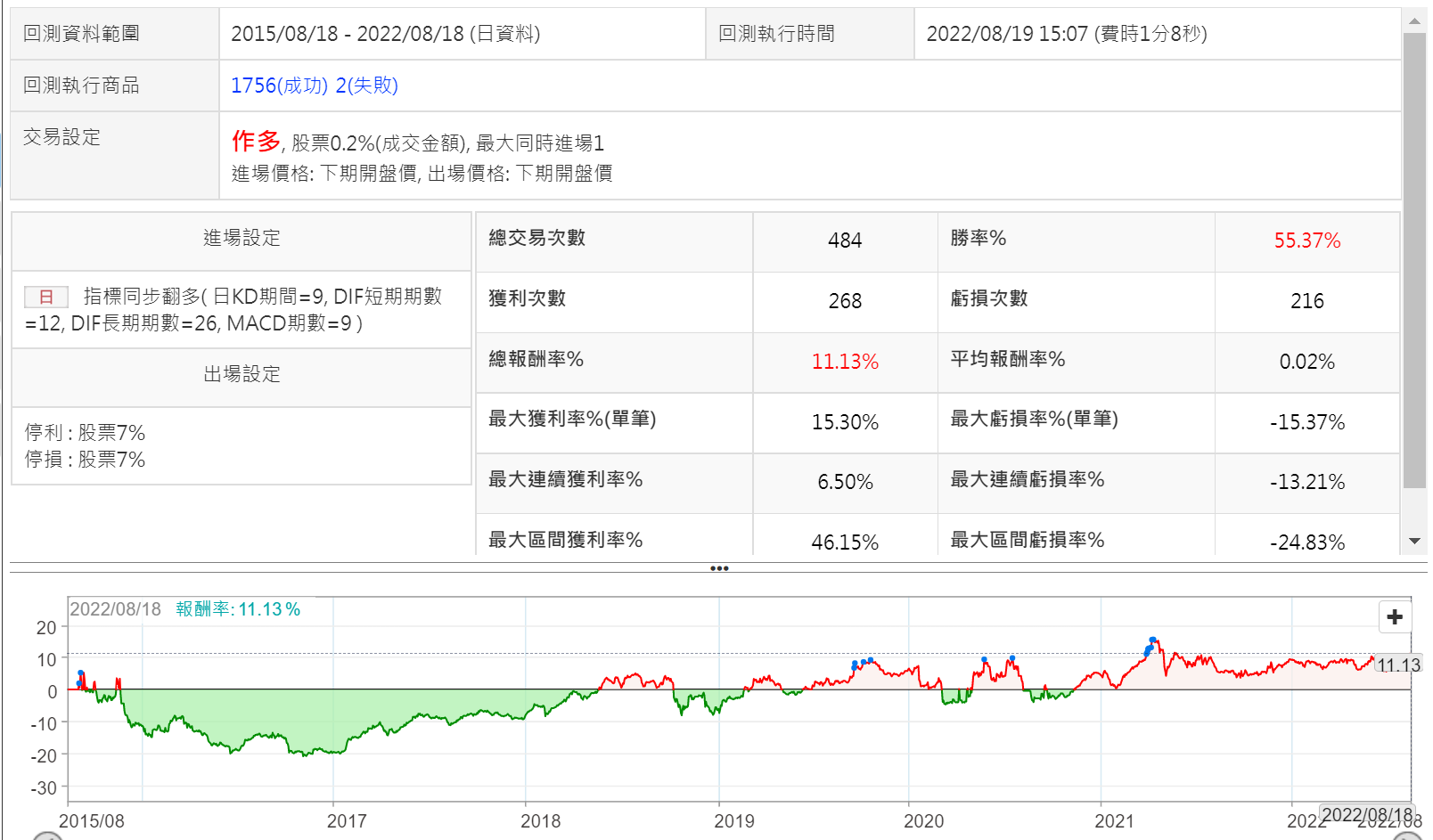
Task: Click the 報酬率 readout atop the chart
Action: [237, 609]
